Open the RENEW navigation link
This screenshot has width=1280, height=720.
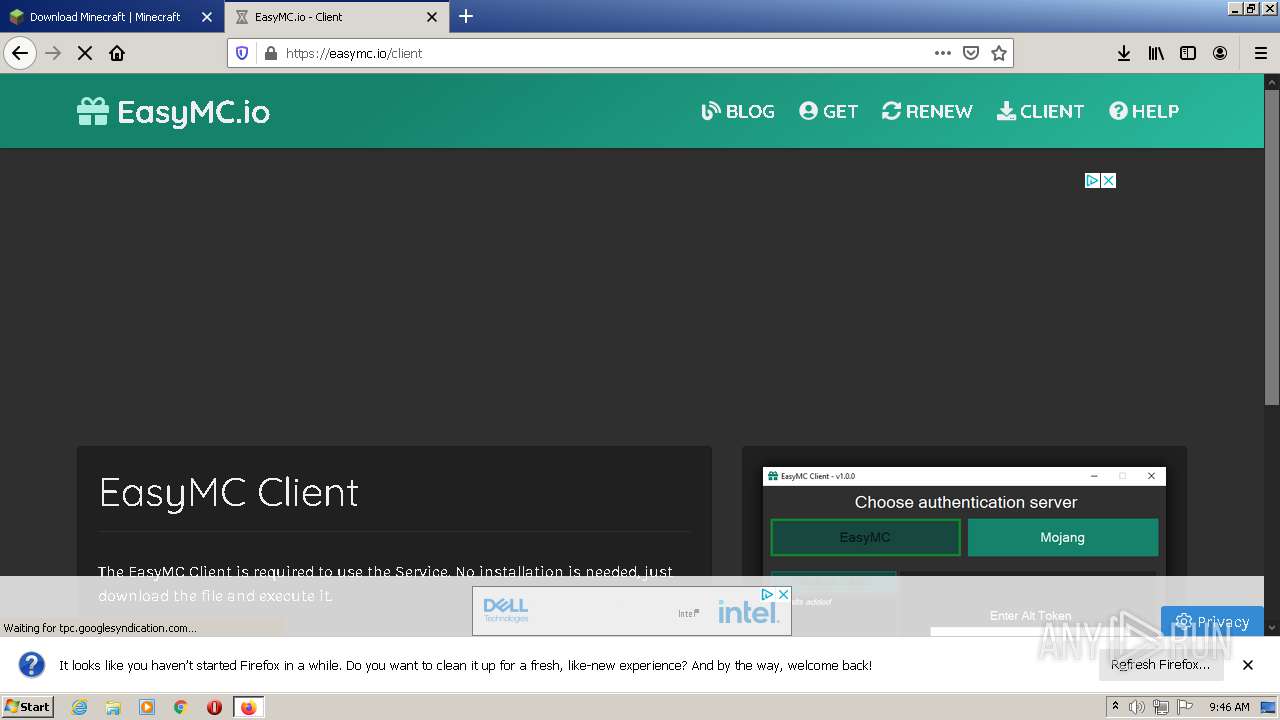coord(927,111)
